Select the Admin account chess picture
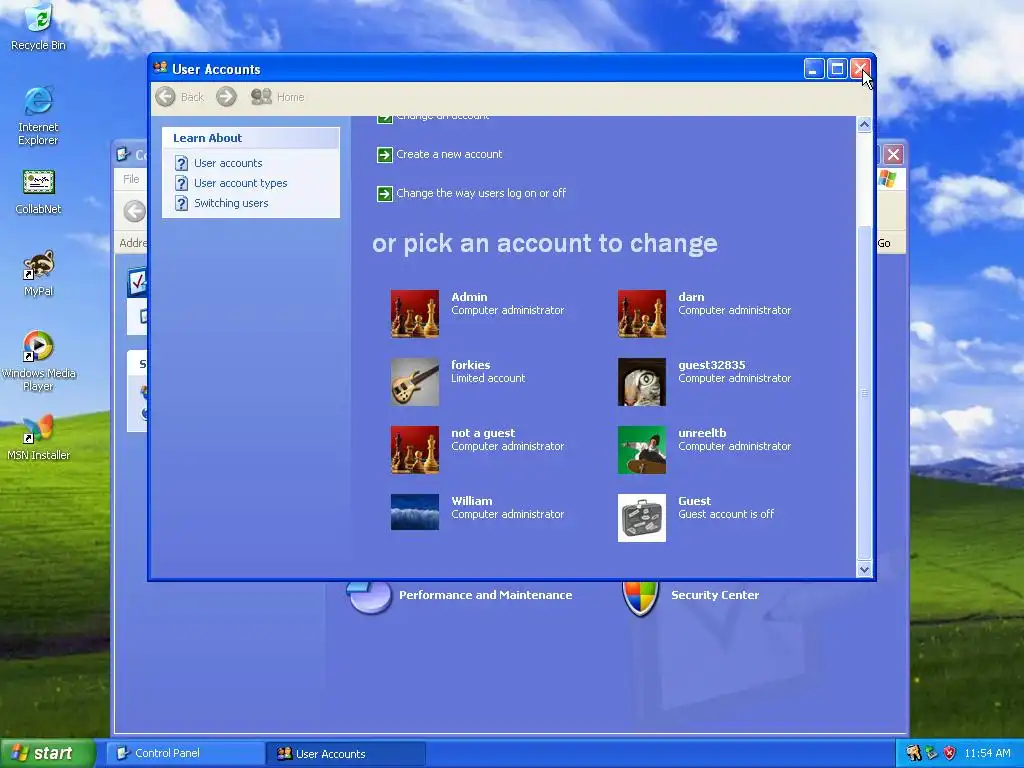Image resolution: width=1024 pixels, height=768 pixels. coord(415,313)
